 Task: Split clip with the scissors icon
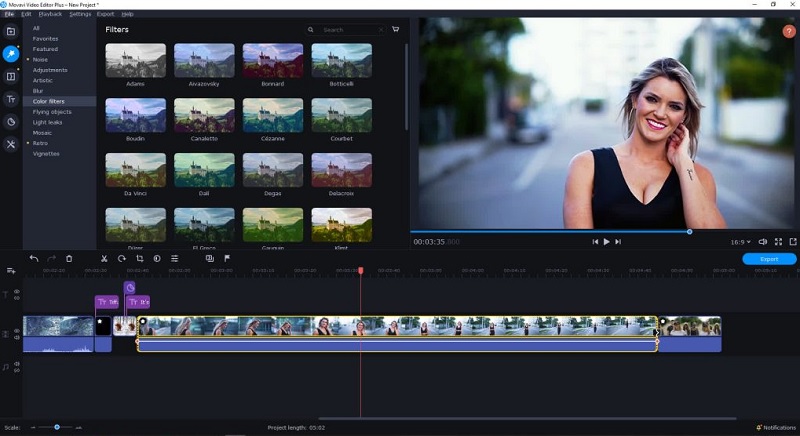[x=104, y=259]
